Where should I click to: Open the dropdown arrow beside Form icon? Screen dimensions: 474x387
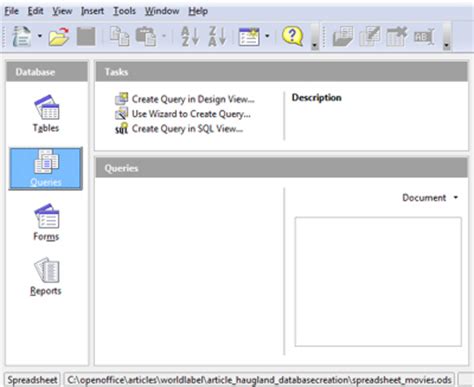[x=267, y=36]
